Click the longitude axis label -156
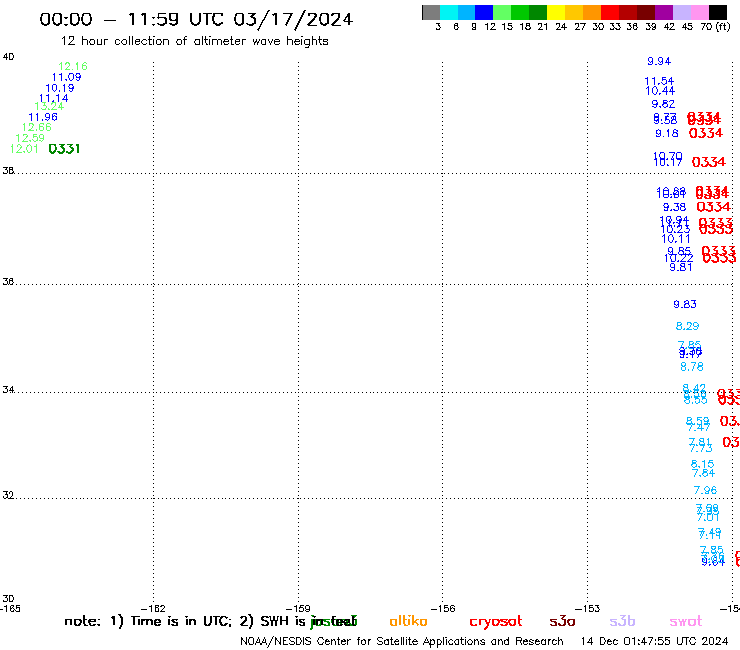Viewport: 740px width, 650px height. 443,609
